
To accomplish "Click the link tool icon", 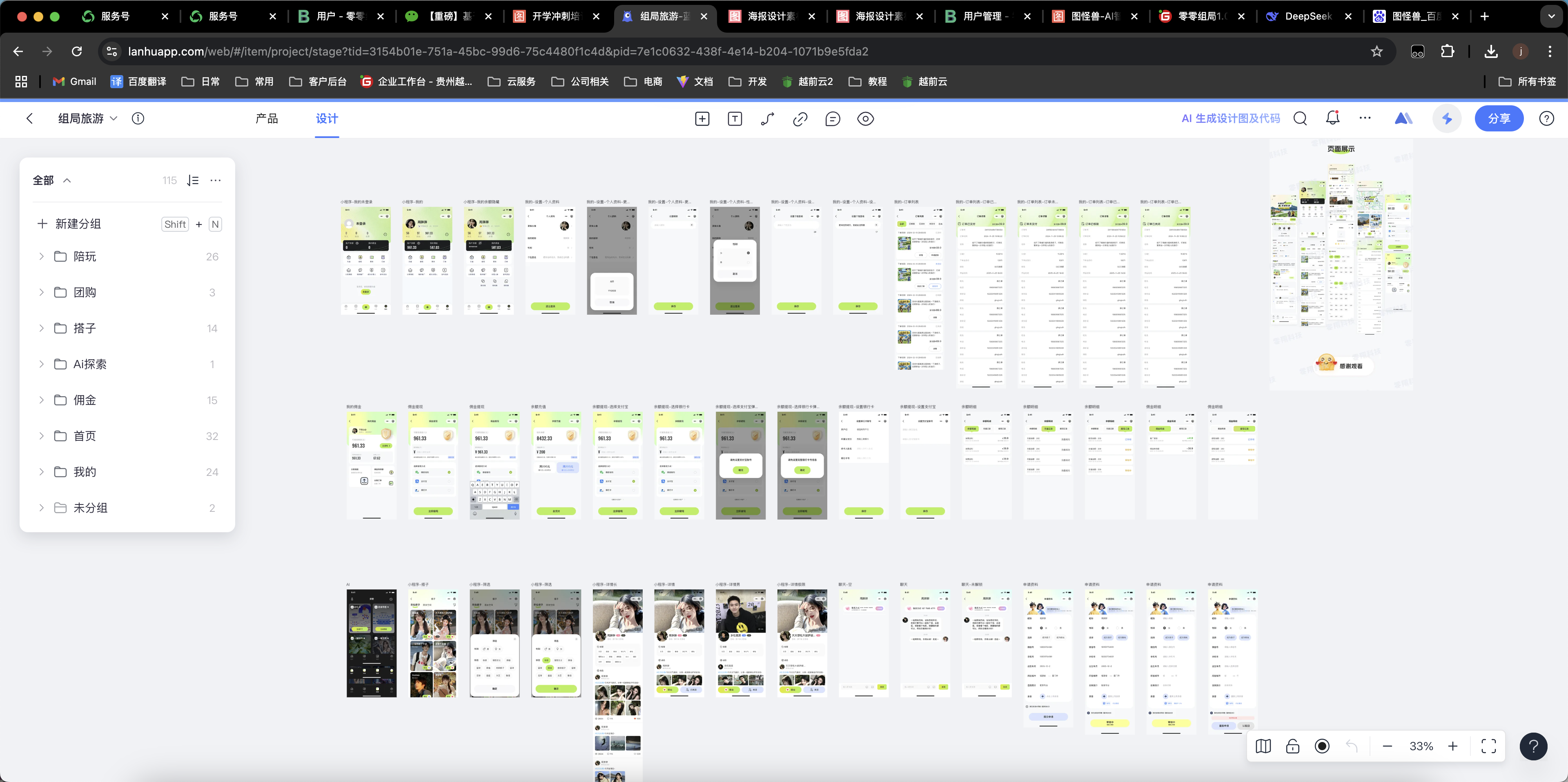I will pyautogui.click(x=800, y=119).
